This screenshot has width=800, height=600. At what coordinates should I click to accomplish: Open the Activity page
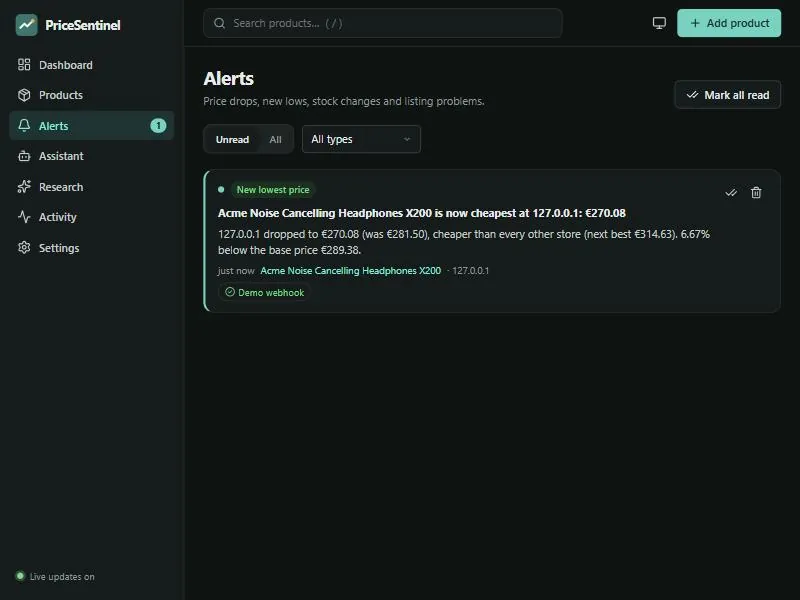click(x=92, y=217)
